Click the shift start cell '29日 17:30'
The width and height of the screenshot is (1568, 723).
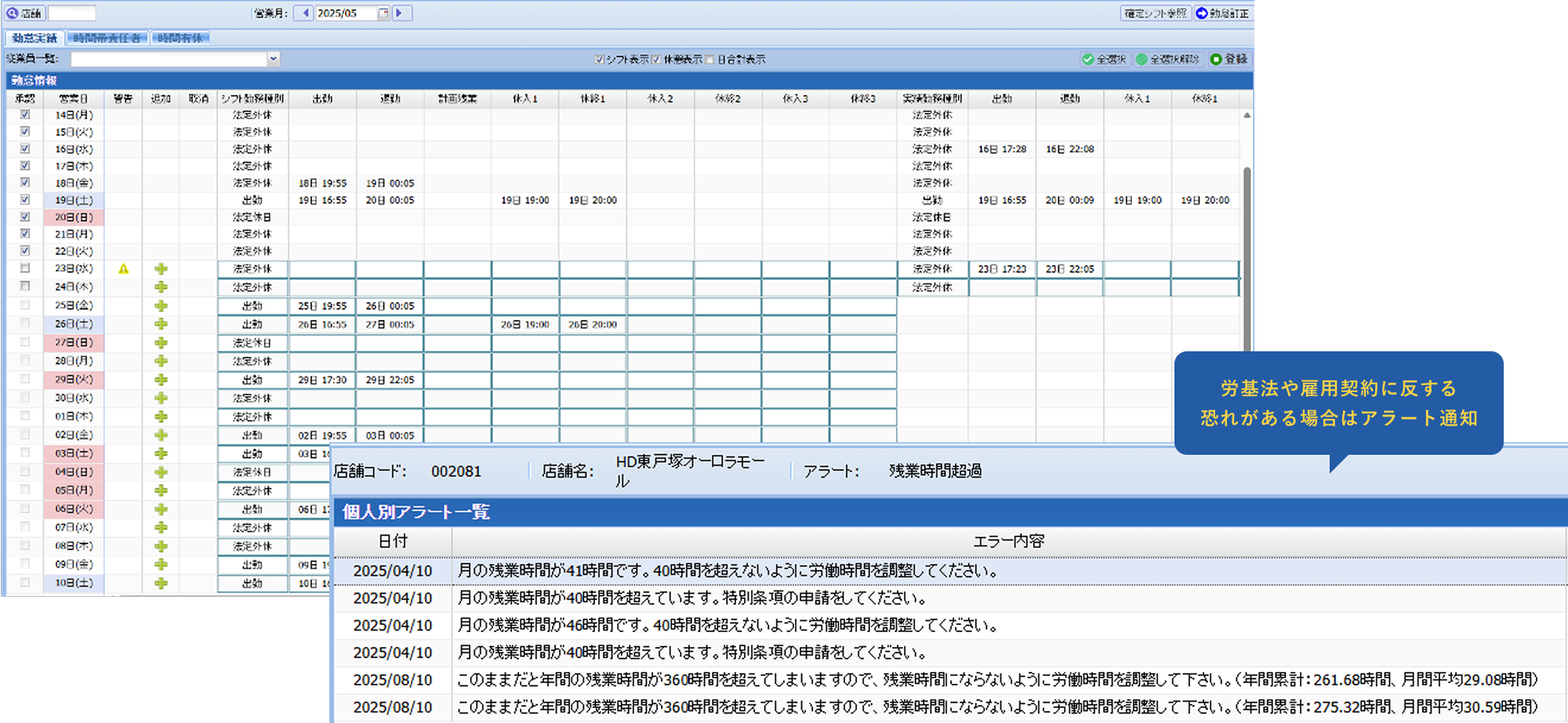[322, 380]
